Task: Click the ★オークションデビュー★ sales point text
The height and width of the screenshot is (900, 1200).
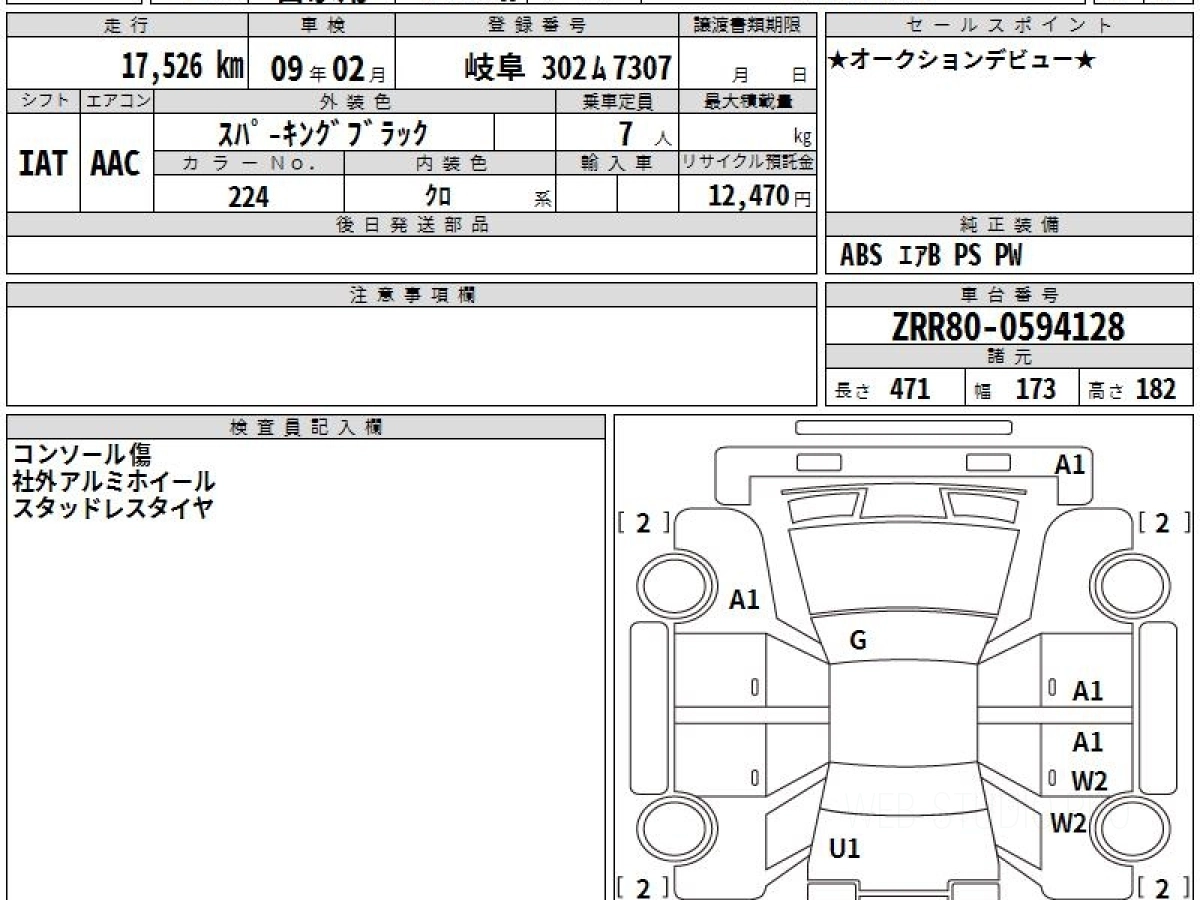Action: [962, 61]
